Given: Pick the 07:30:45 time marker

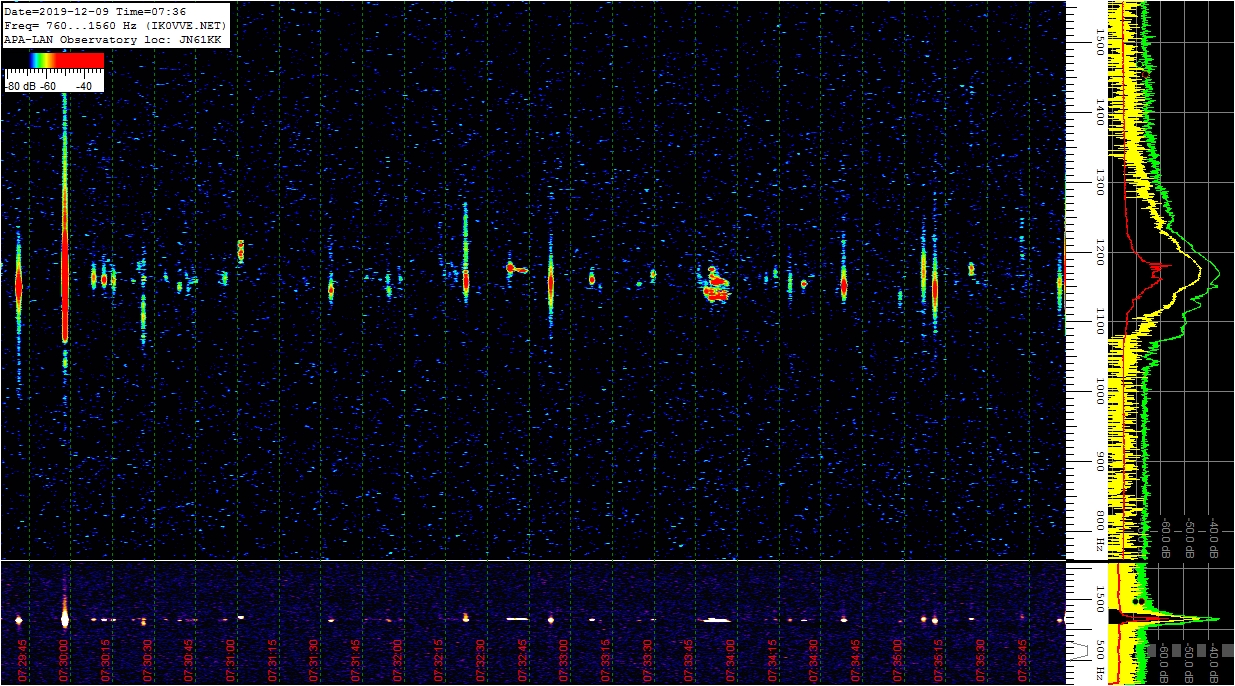Looking at the screenshot, I should tap(190, 661).
